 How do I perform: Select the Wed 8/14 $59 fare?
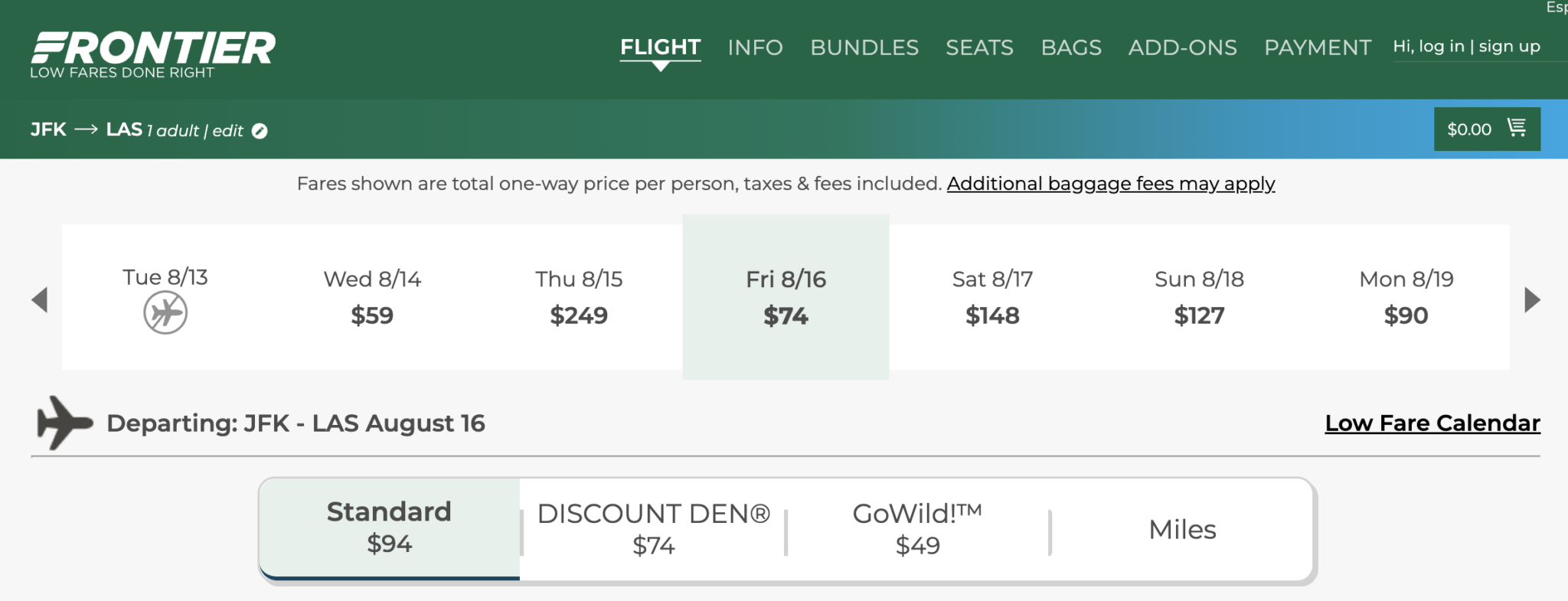(x=371, y=299)
